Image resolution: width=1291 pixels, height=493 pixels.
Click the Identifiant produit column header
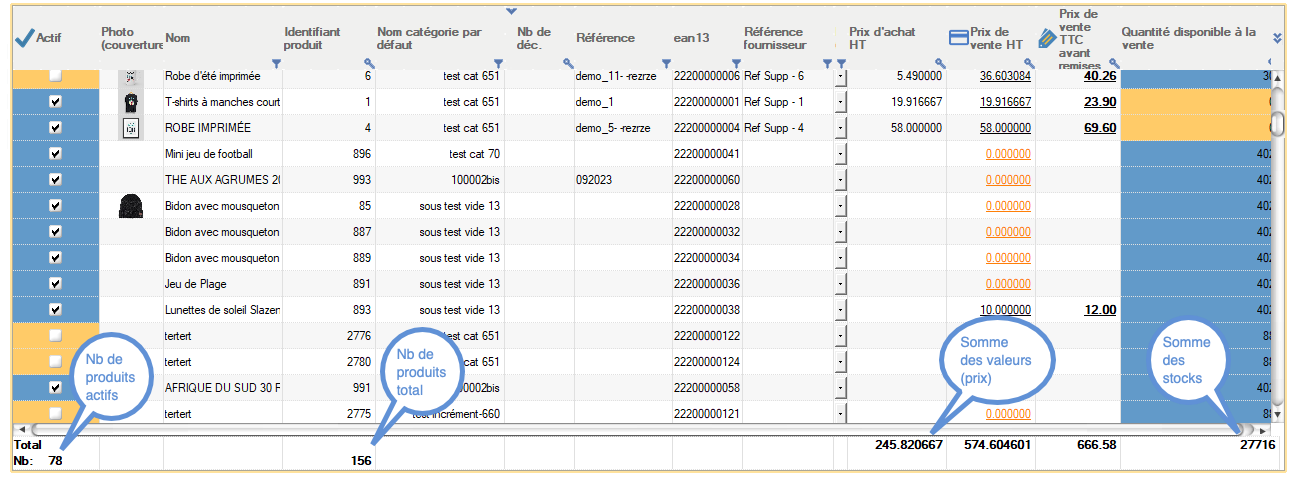point(312,38)
